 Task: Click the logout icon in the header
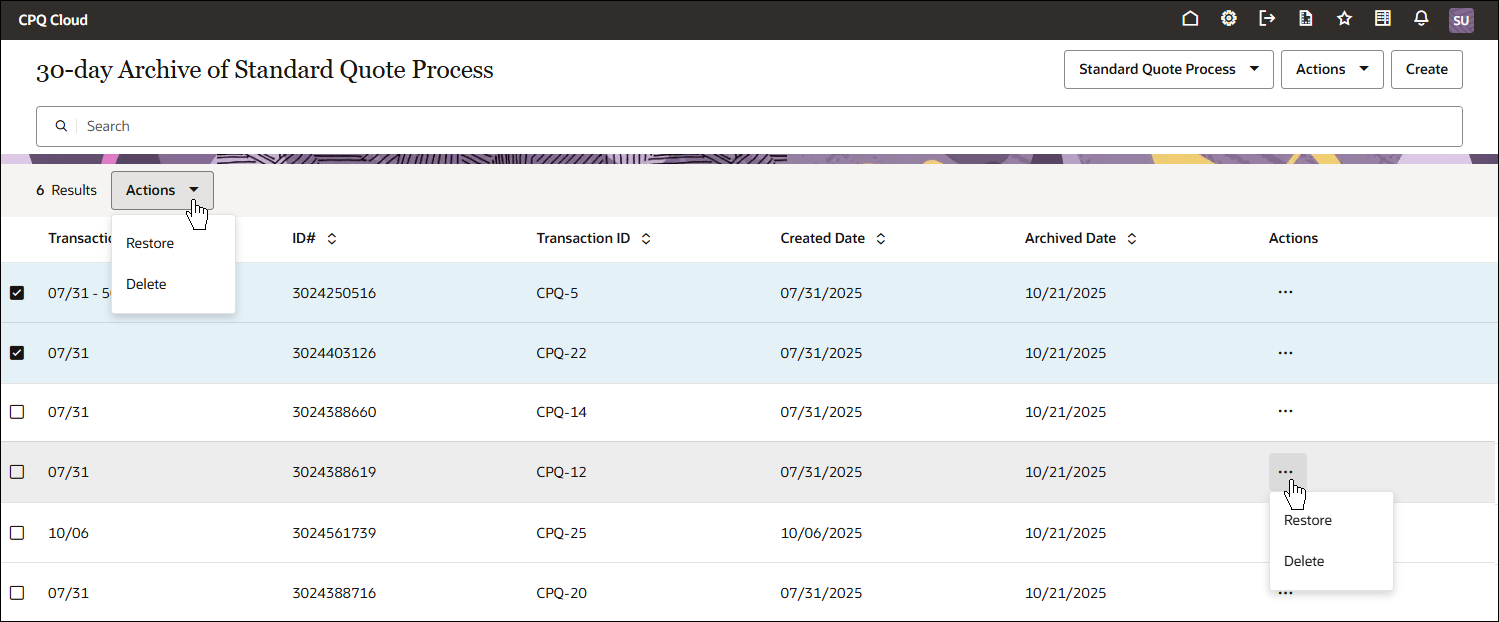coord(1267,18)
